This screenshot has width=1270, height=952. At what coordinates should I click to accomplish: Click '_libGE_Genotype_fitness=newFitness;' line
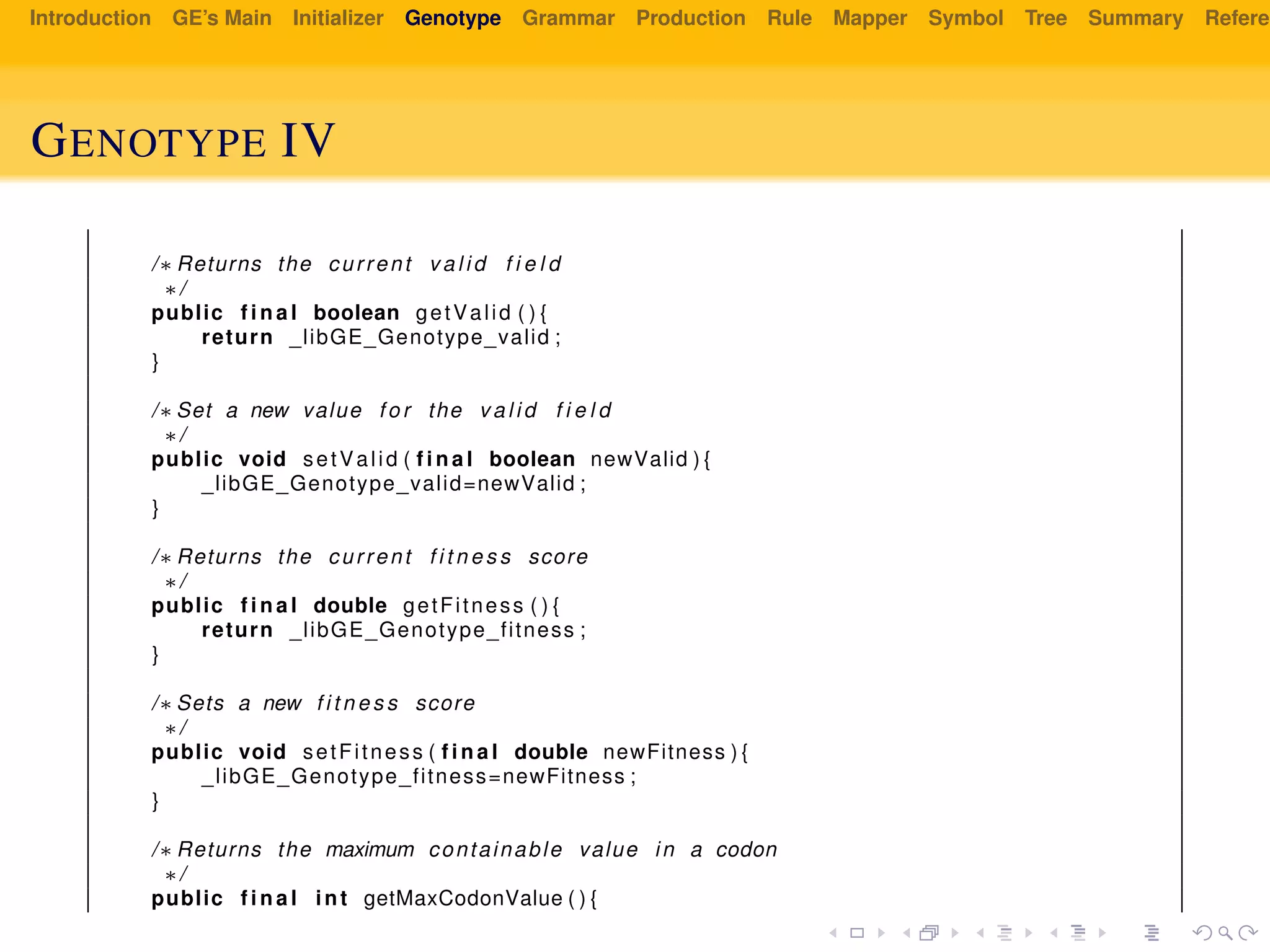[x=419, y=777]
